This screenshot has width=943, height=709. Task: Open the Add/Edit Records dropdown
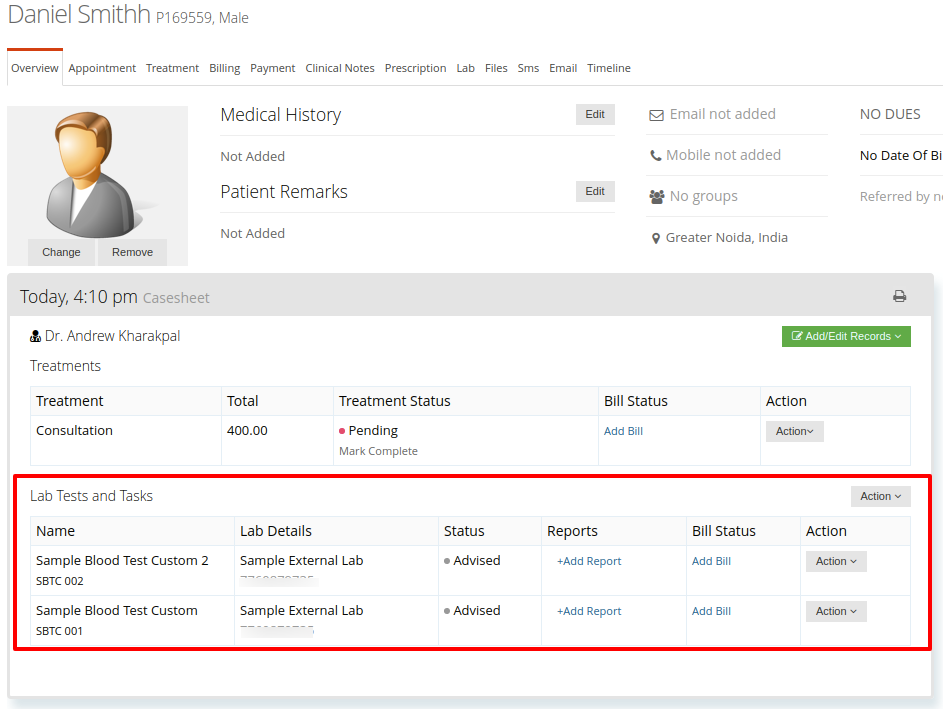point(846,336)
